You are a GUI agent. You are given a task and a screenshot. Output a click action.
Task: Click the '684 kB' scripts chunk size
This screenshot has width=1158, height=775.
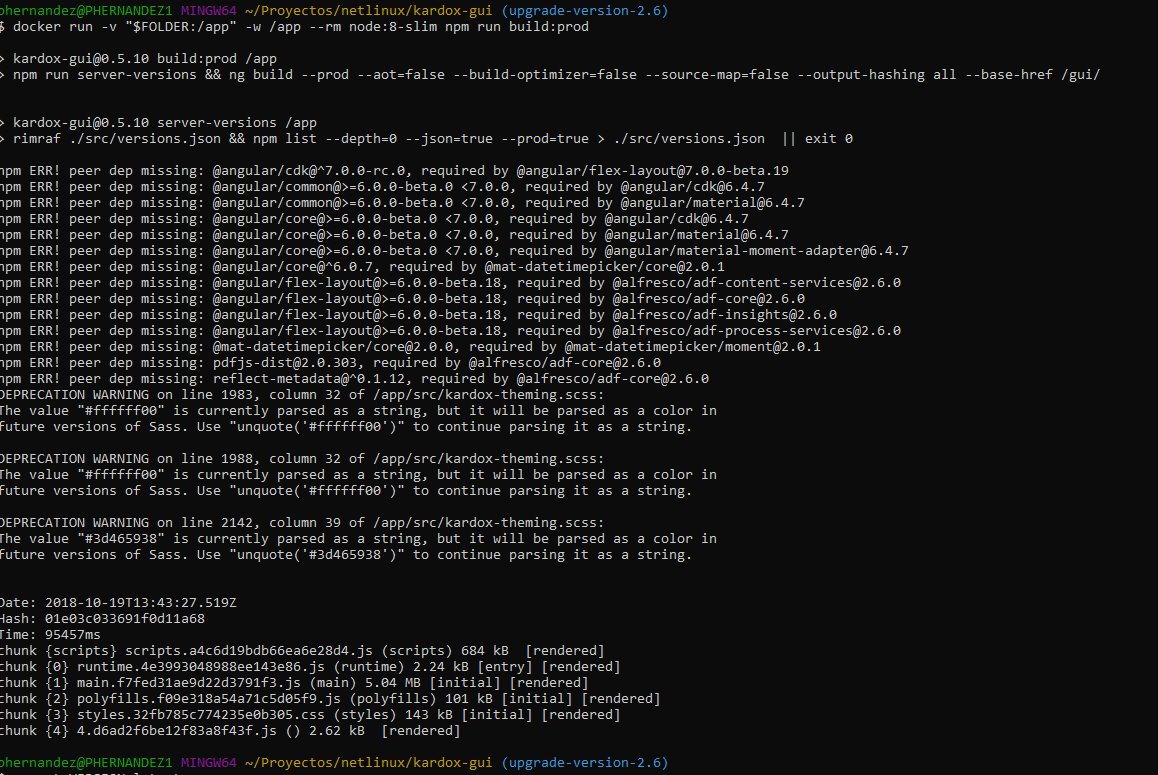click(485, 651)
